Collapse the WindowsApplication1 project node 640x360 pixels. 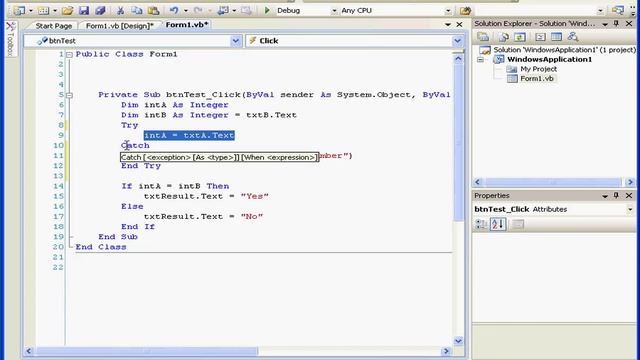tap(480, 60)
